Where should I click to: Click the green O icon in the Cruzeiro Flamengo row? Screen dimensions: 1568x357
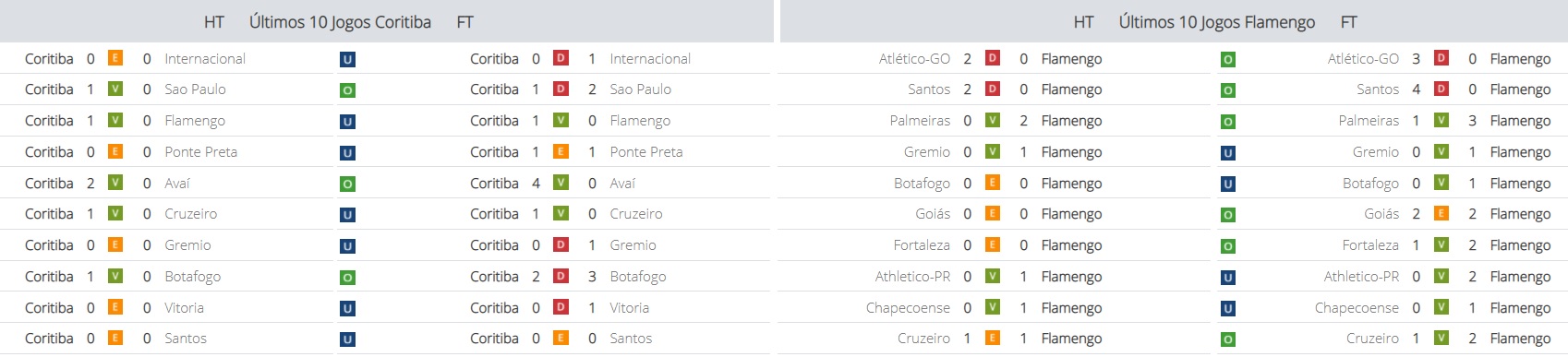click(1228, 339)
